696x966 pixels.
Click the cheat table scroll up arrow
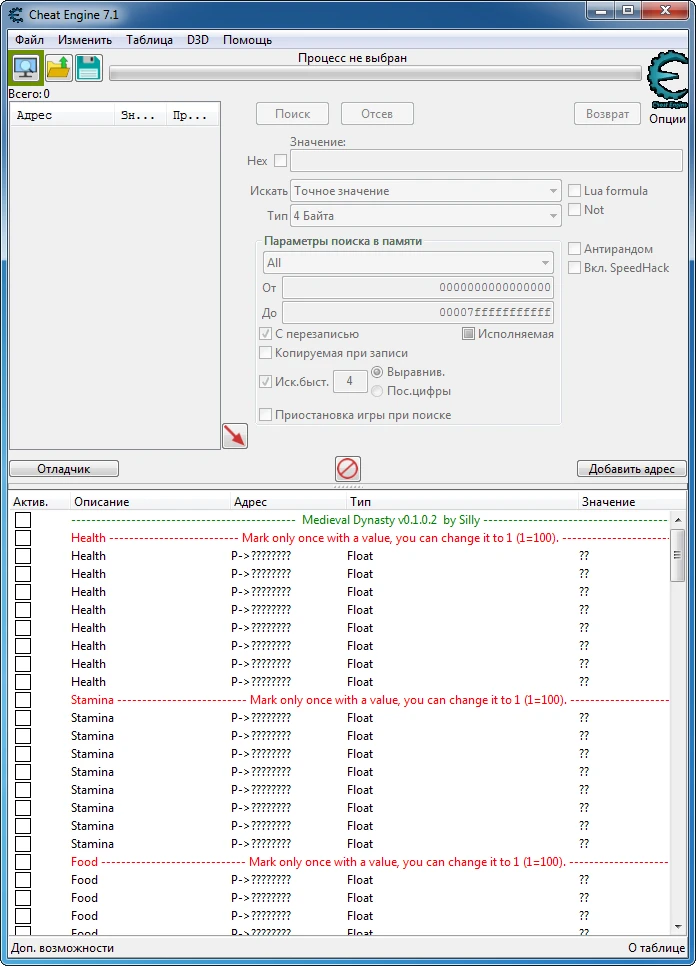point(678,520)
